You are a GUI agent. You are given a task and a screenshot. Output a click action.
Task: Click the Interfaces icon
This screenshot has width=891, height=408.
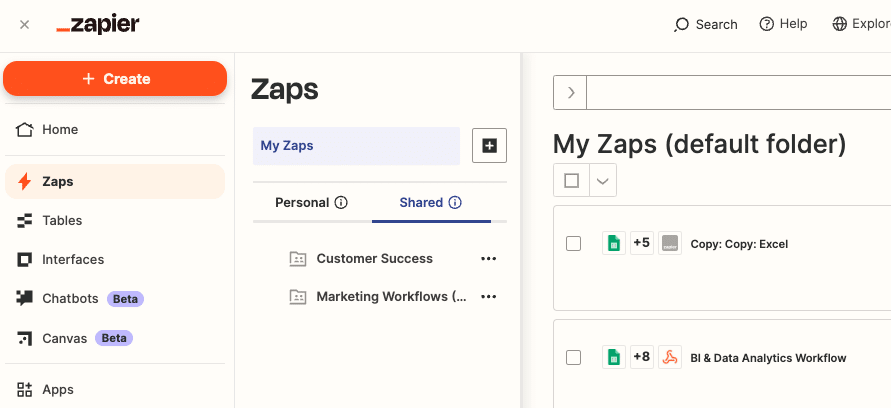(24, 260)
